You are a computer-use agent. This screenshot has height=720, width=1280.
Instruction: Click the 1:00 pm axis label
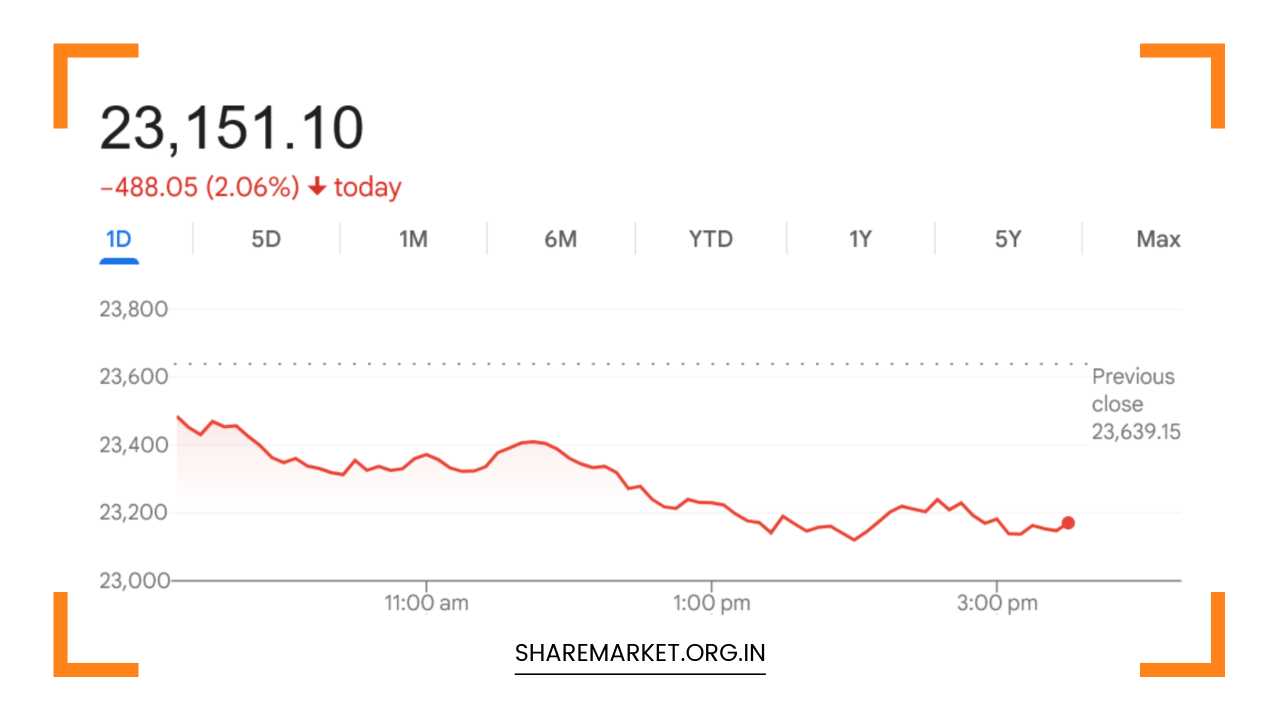(711, 602)
